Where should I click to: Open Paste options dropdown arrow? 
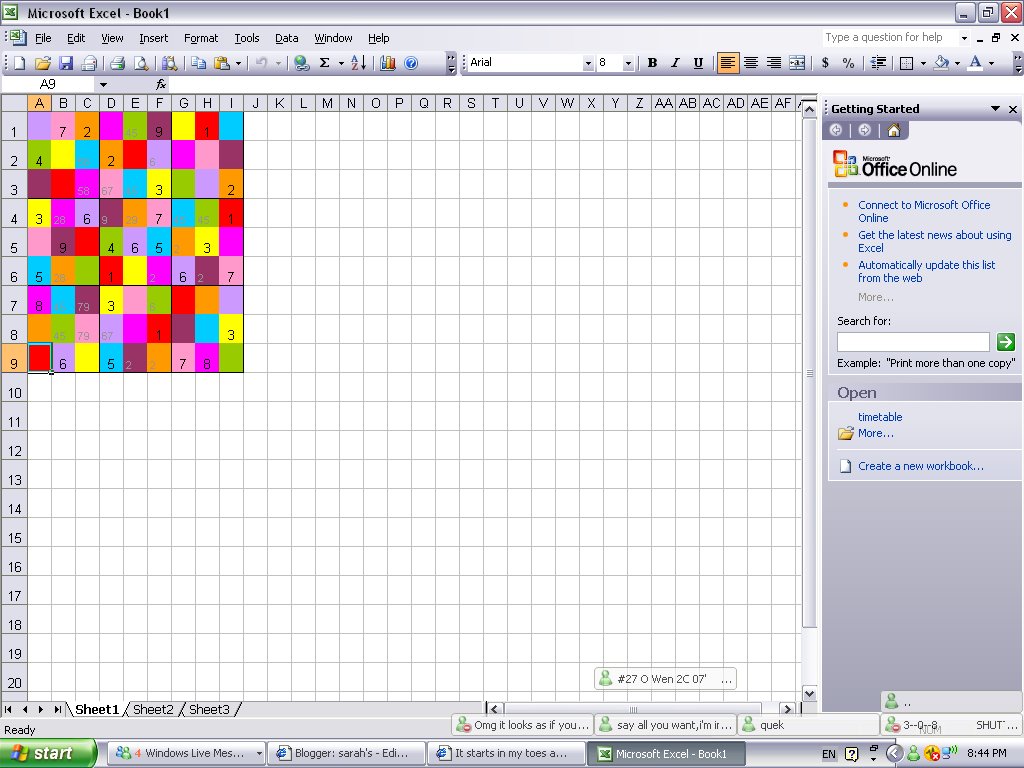238,63
